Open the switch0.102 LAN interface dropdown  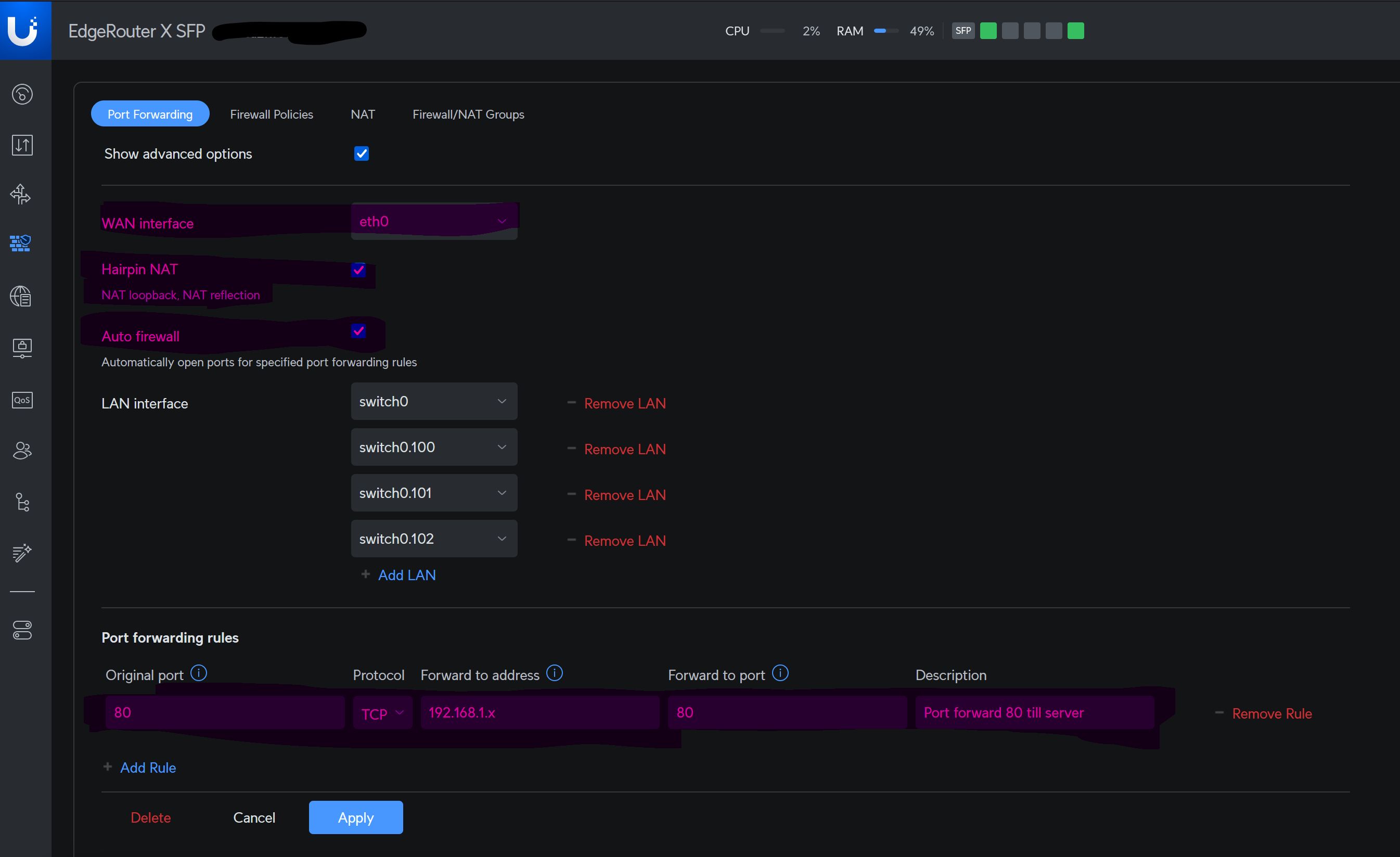tap(434, 539)
